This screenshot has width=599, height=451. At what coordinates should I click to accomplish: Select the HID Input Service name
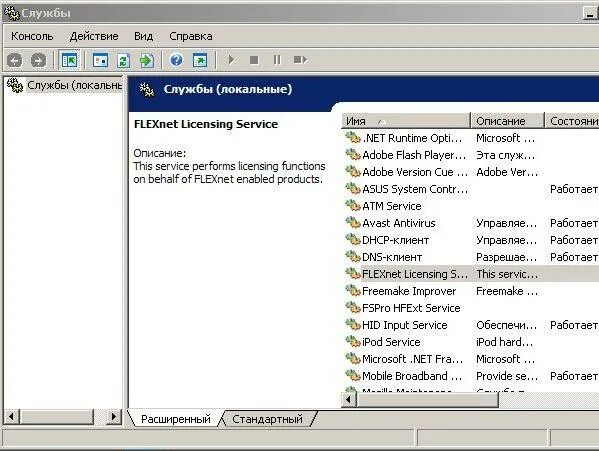405,325
